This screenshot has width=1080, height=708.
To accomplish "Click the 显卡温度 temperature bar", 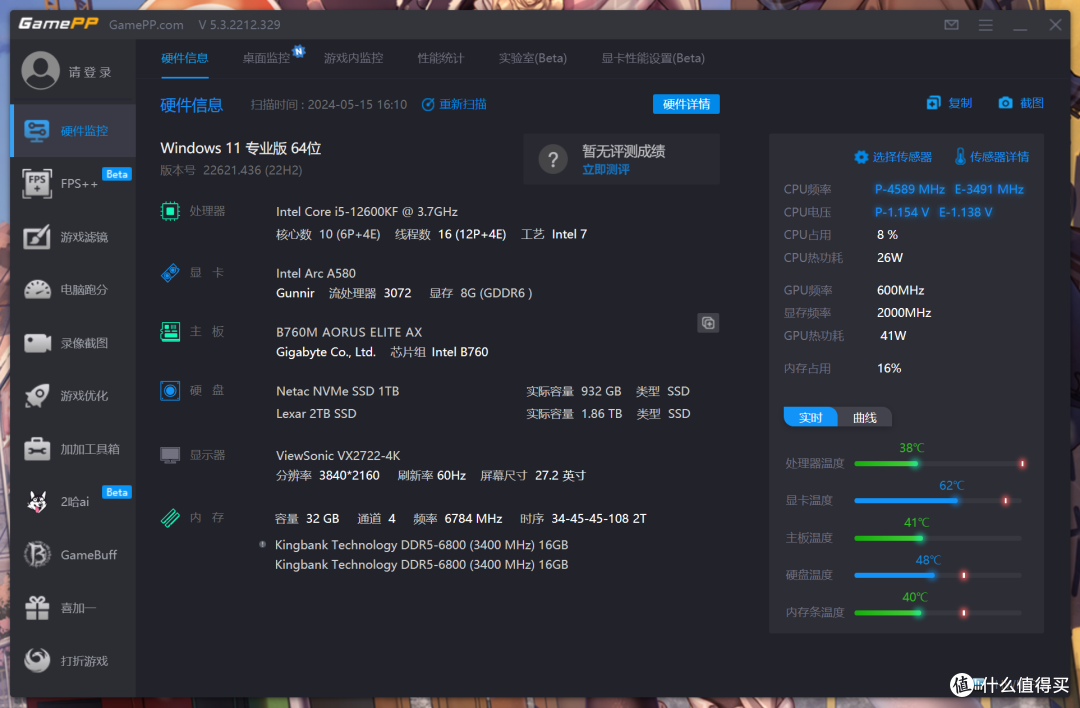I will (937, 501).
